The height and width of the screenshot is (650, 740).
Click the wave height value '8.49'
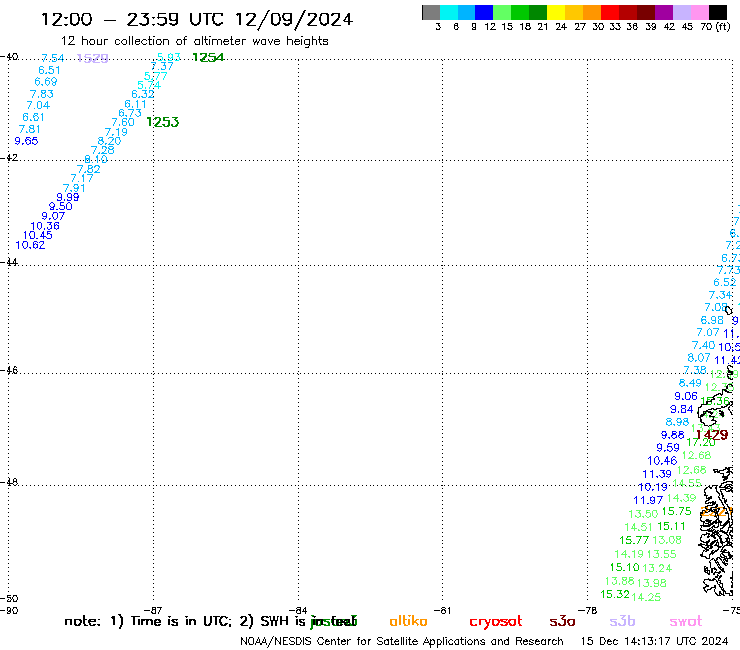point(690,383)
